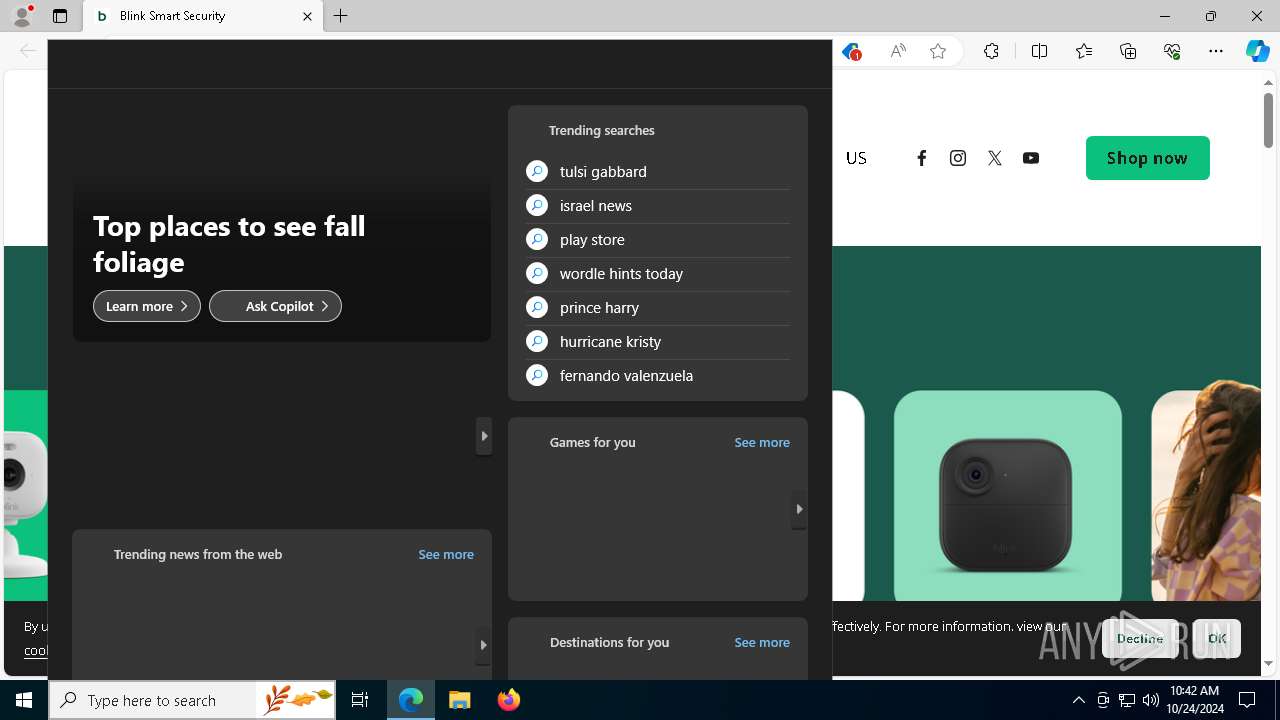Image resolution: width=1280 pixels, height=720 pixels.
Task: Visit Blink's YouTube icon
Action: pyautogui.click(x=1031, y=158)
